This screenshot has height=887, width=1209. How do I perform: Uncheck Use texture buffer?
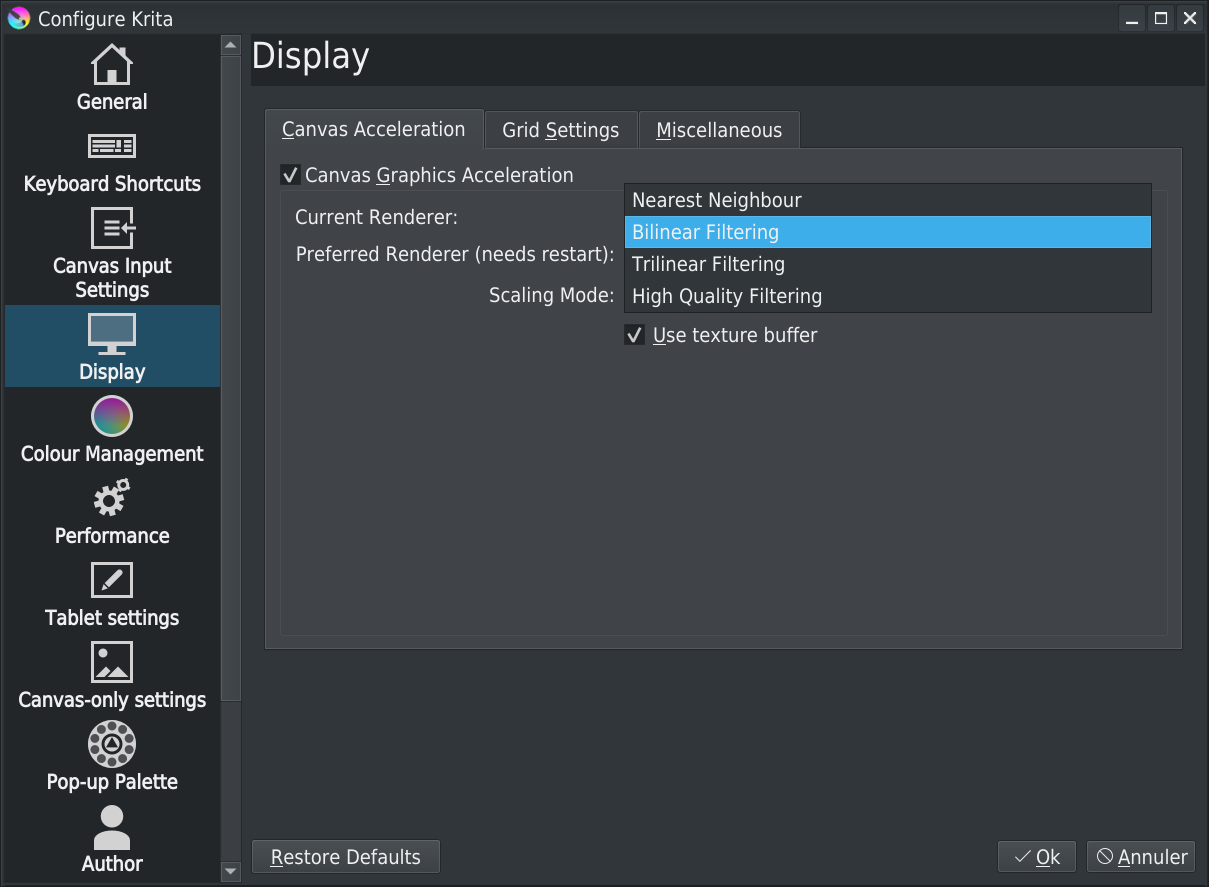pos(634,335)
